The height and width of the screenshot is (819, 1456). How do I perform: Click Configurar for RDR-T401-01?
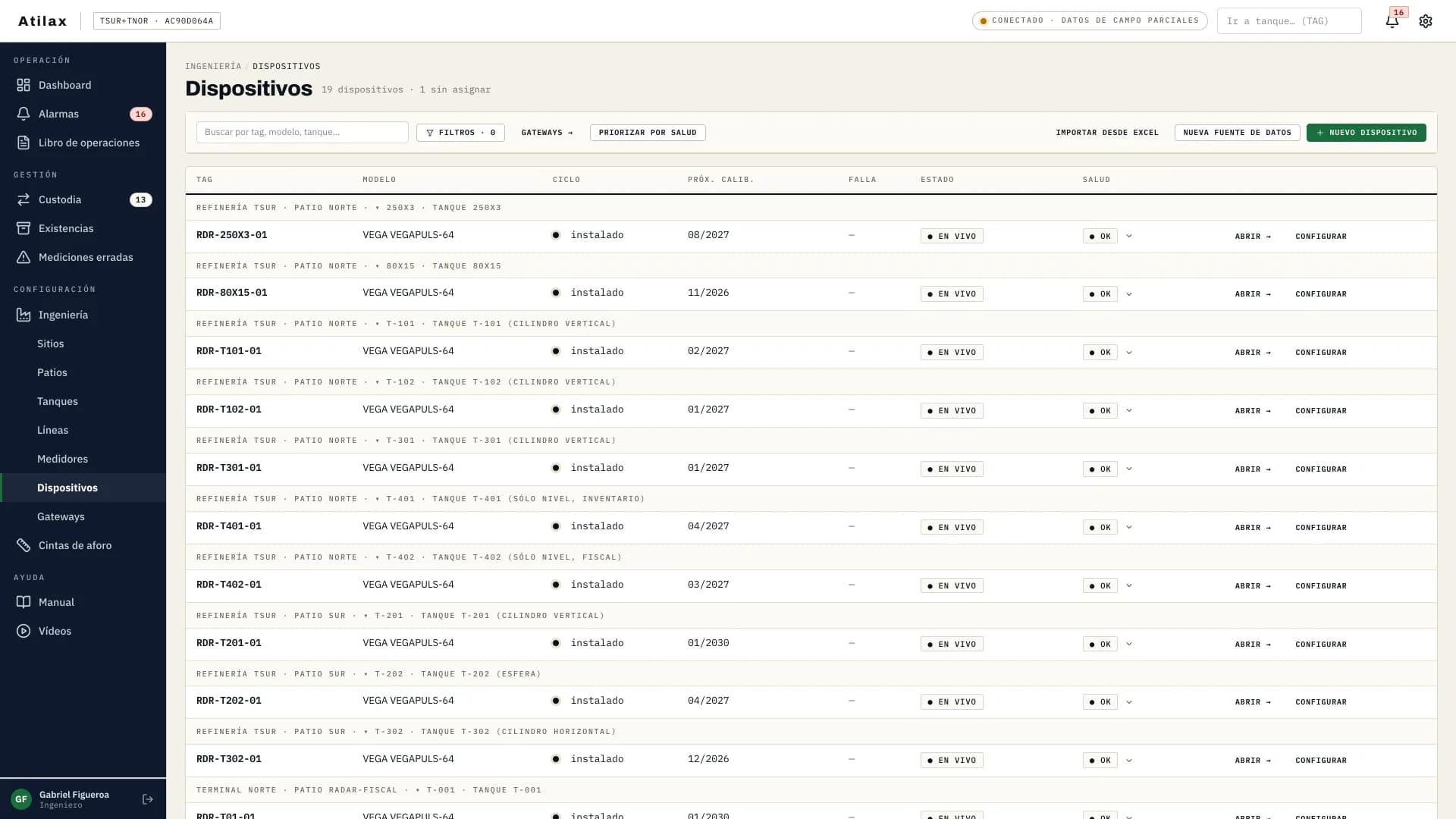coord(1321,527)
